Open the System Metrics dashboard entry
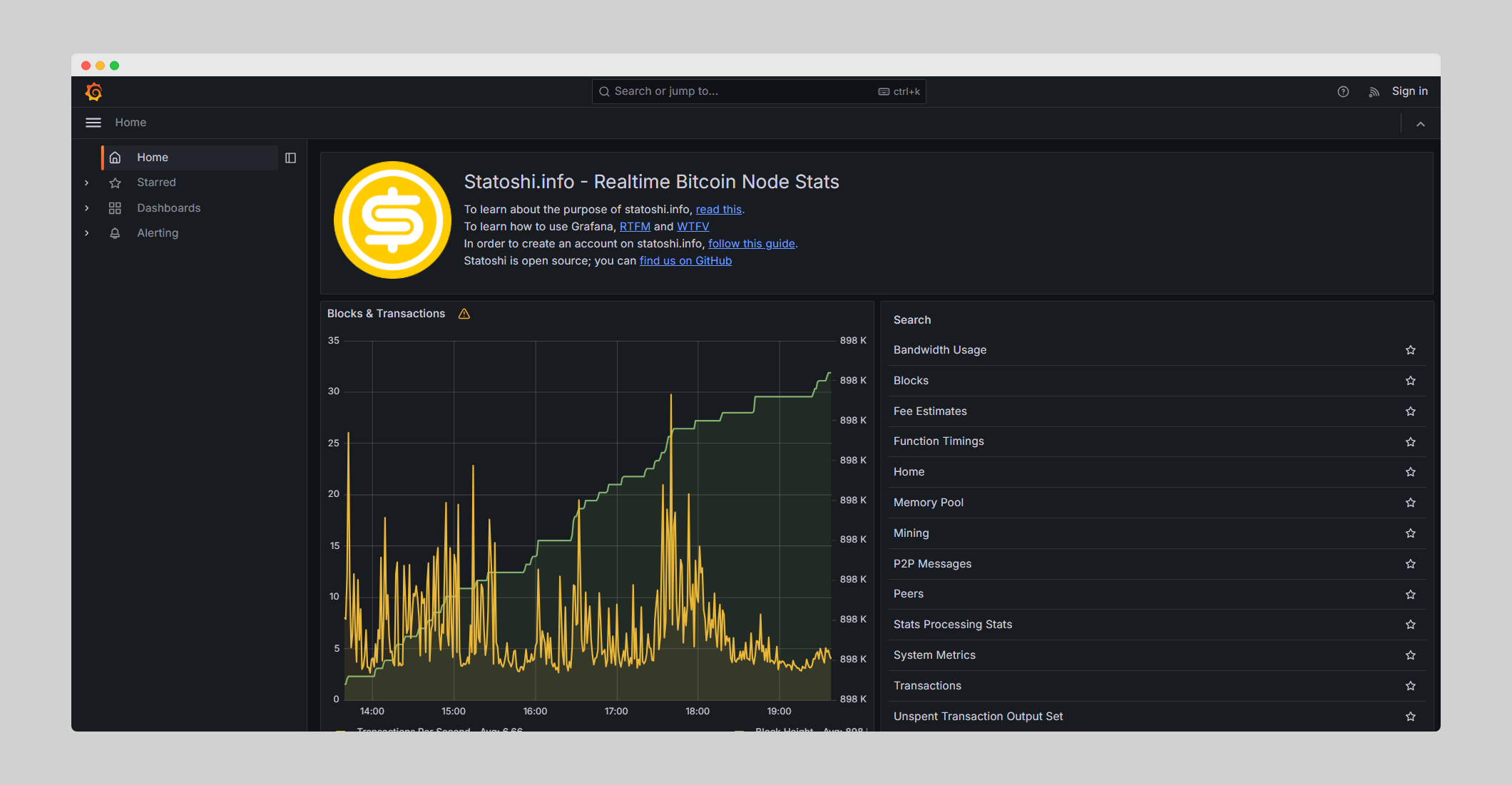The height and width of the screenshot is (785, 1512). 934,655
